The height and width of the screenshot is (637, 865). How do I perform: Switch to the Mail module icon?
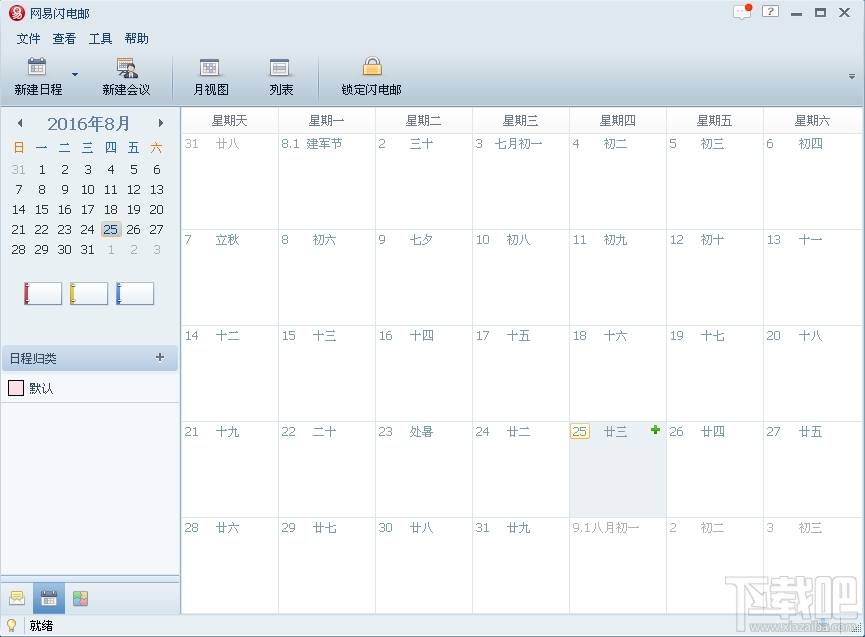pos(17,598)
